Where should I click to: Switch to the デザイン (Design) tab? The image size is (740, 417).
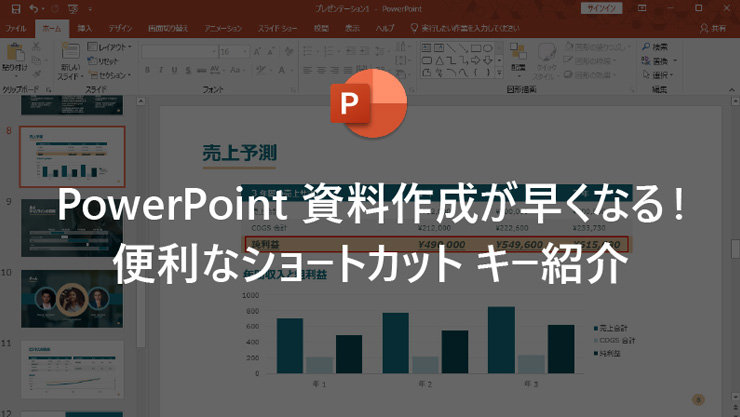coord(120,29)
